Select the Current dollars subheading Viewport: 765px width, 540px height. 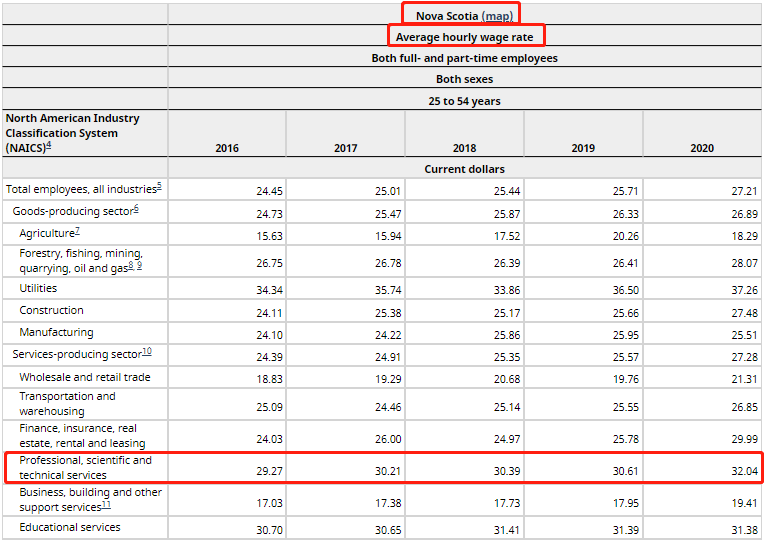click(x=464, y=169)
